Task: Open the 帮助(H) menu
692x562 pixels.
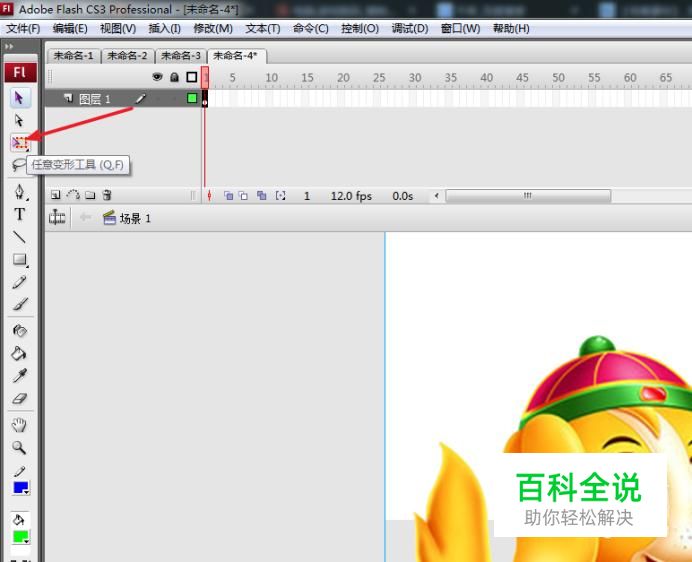Action: [511, 29]
